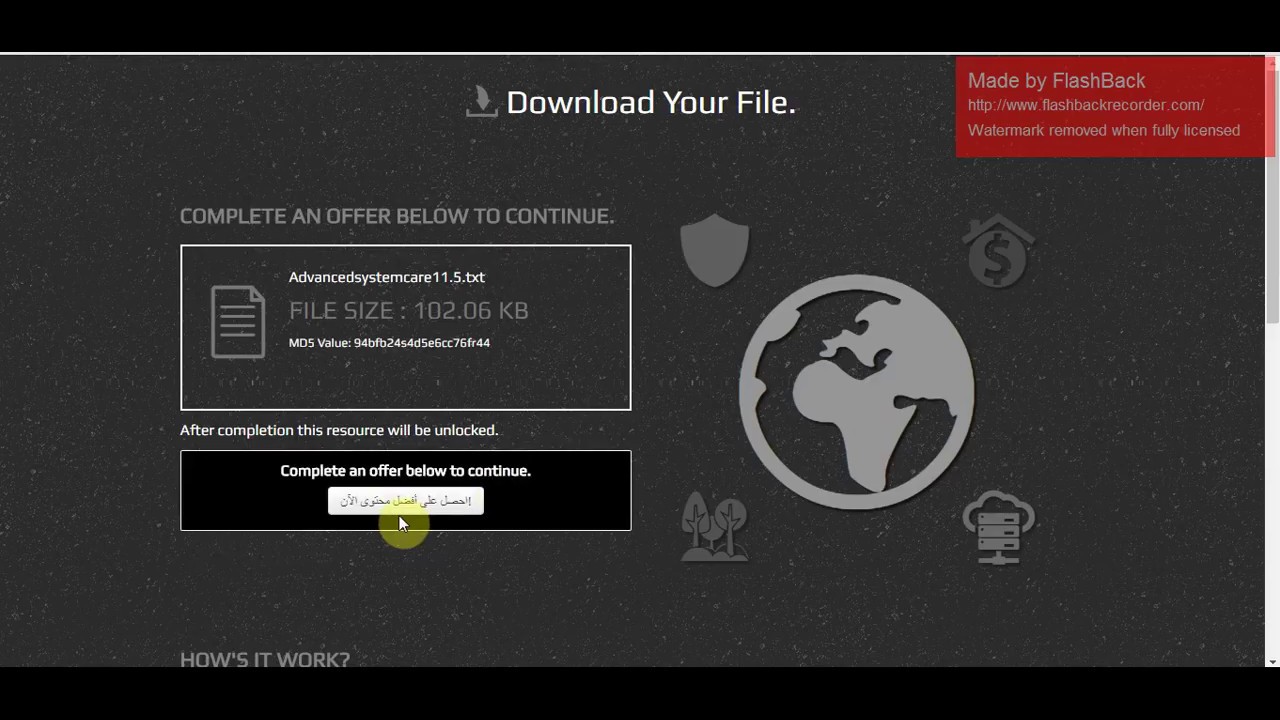This screenshot has height=720, width=1280.
Task: Click the document file icon
Action: pyautogui.click(x=238, y=322)
